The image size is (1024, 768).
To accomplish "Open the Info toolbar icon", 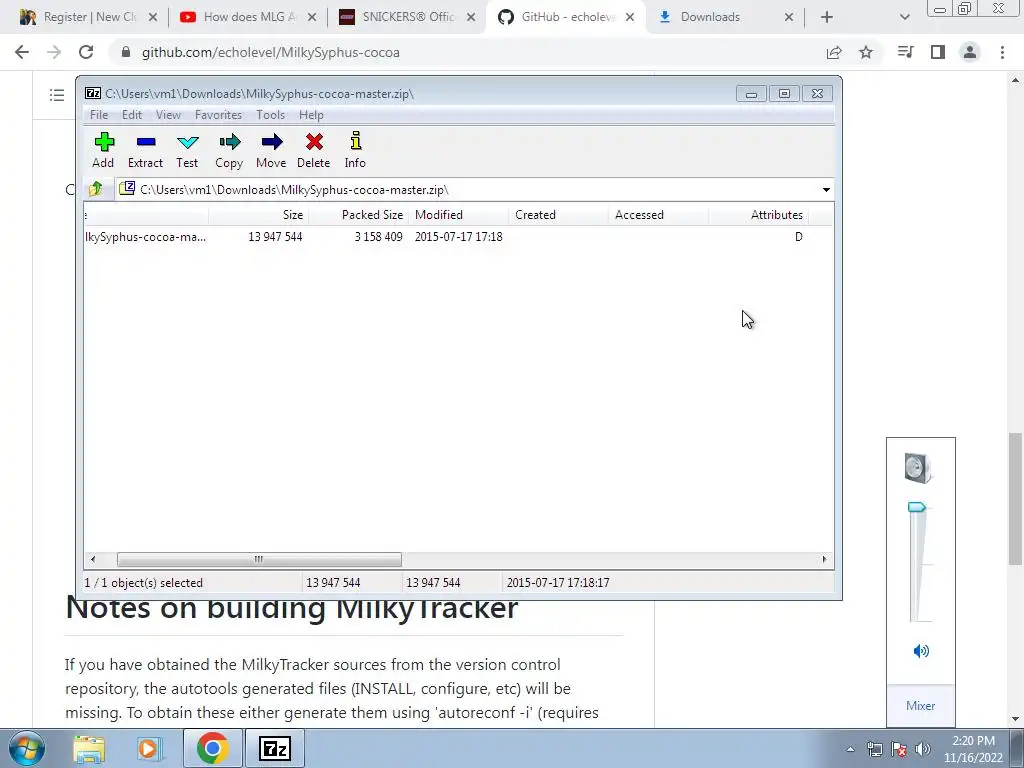I will tap(355, 150).
